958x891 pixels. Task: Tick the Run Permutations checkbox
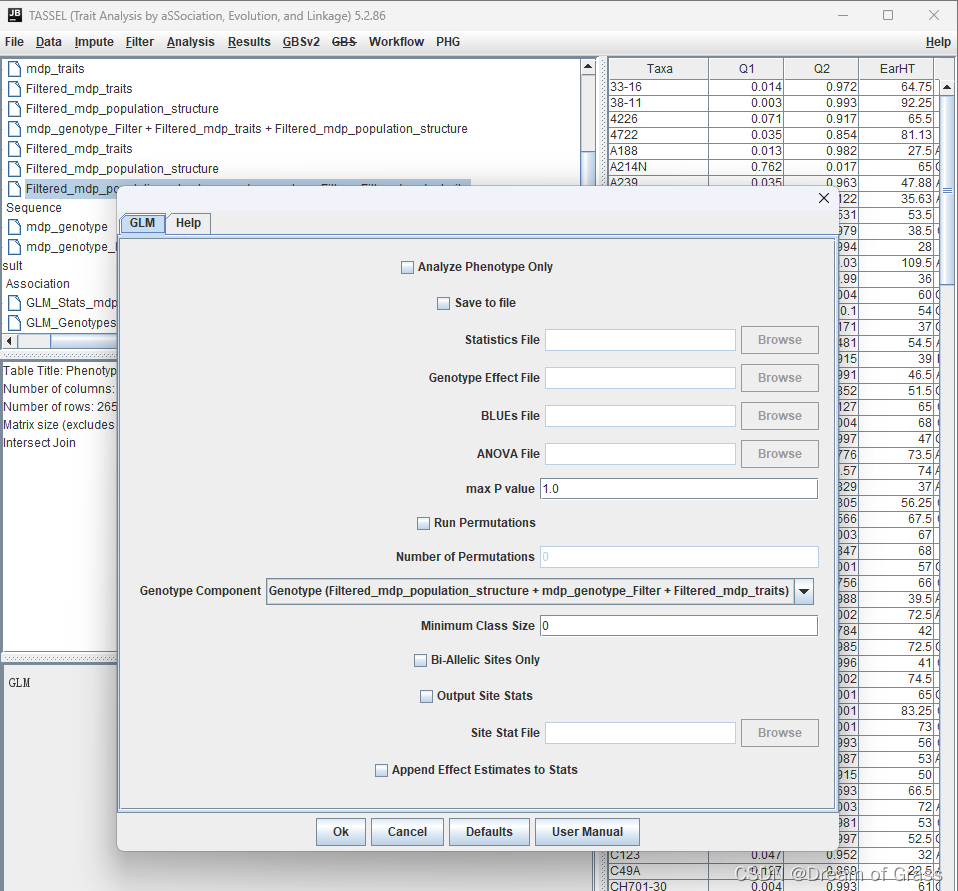click(423, 523)
